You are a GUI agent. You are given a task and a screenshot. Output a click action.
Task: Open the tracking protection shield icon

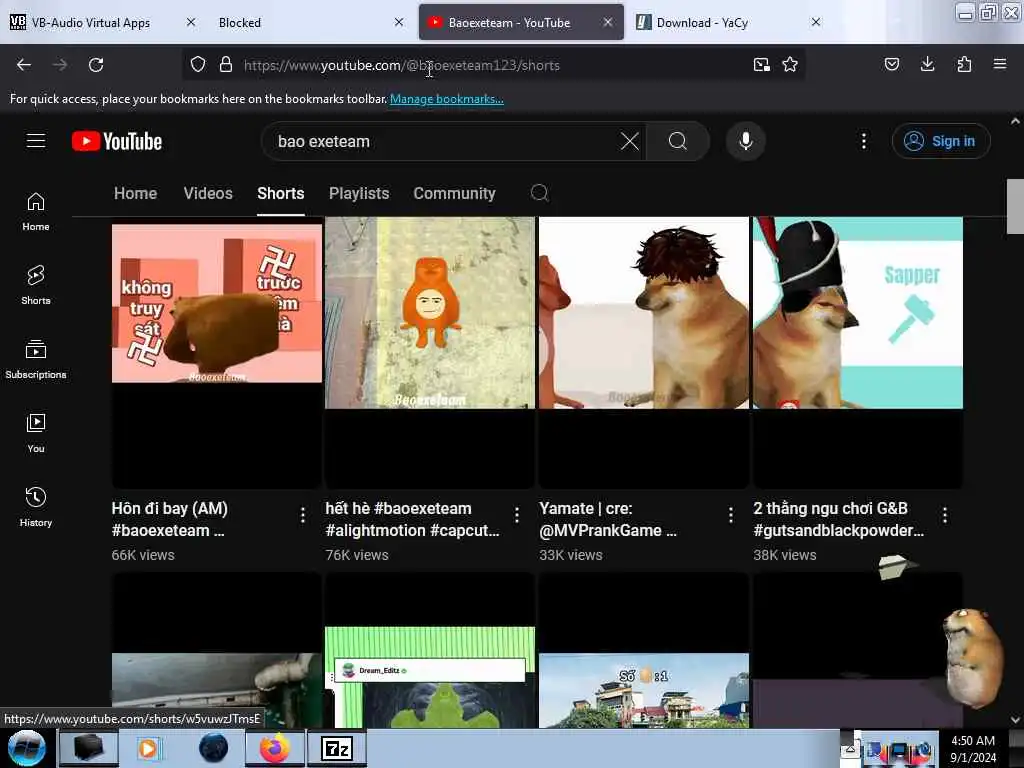(x=198, y=65)
